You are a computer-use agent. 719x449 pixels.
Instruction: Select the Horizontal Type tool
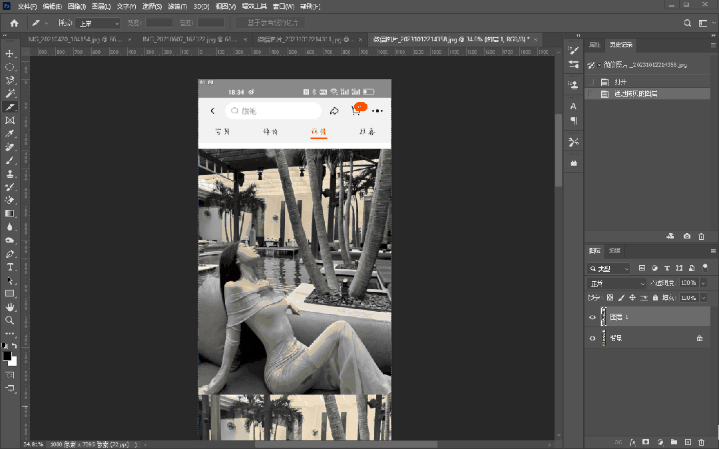pos(10,267)
